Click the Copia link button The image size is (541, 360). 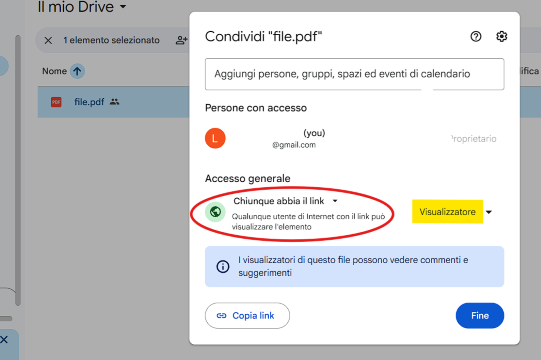(247, 316)
